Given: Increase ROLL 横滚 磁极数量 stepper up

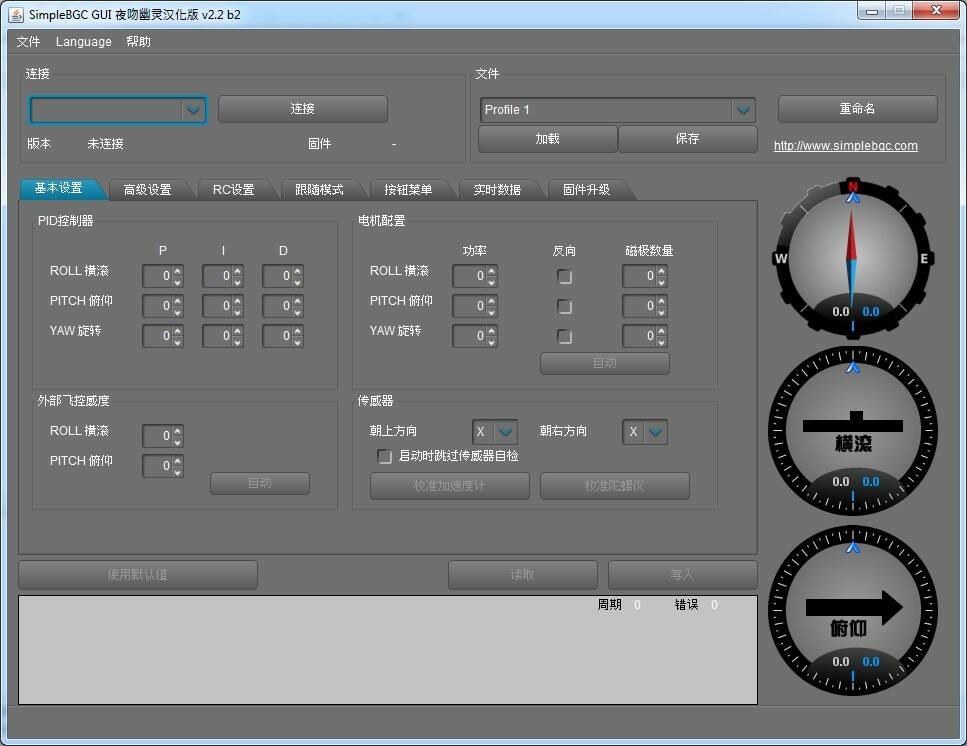Looking at the screenshot, I should 661,271.
